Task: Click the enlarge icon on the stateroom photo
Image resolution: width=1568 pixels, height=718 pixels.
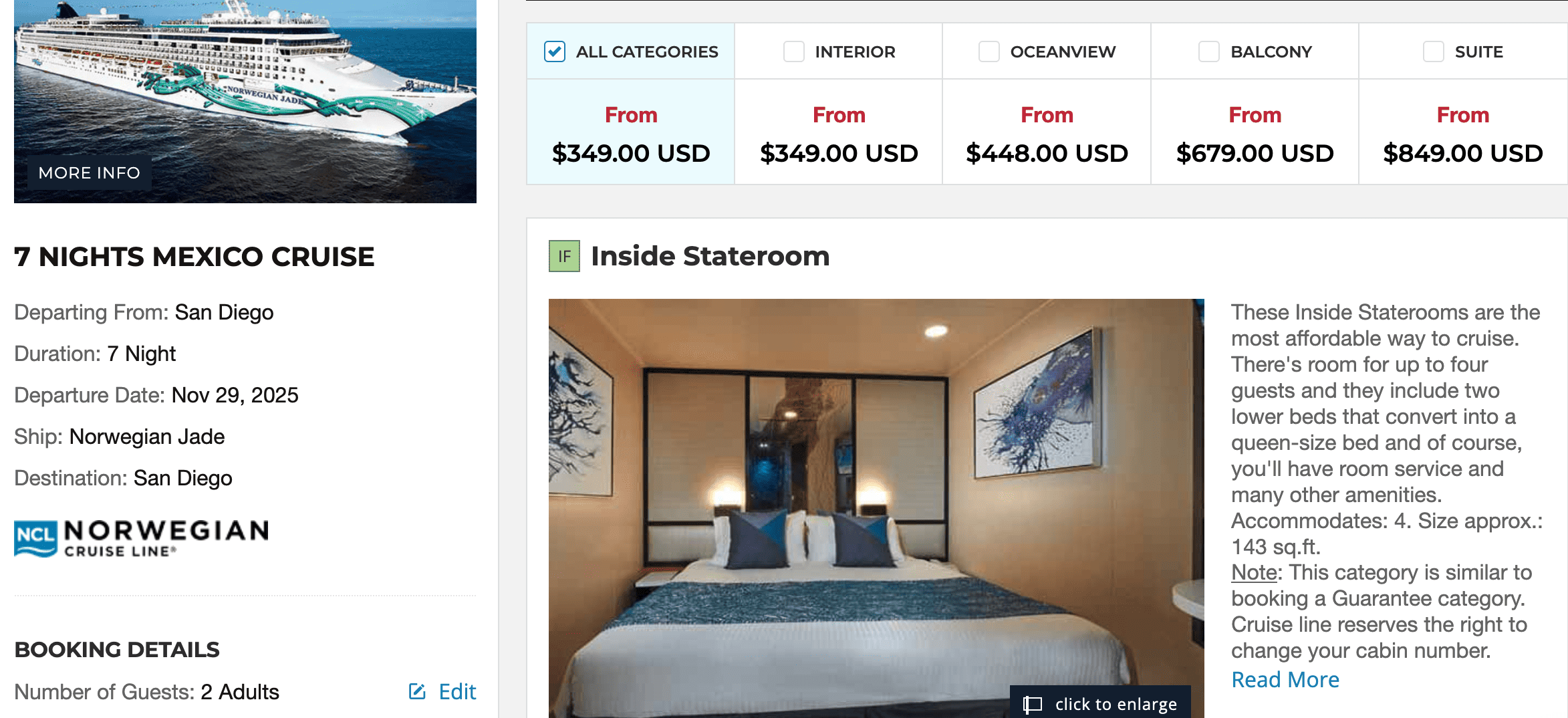Action: (1033, 704)
